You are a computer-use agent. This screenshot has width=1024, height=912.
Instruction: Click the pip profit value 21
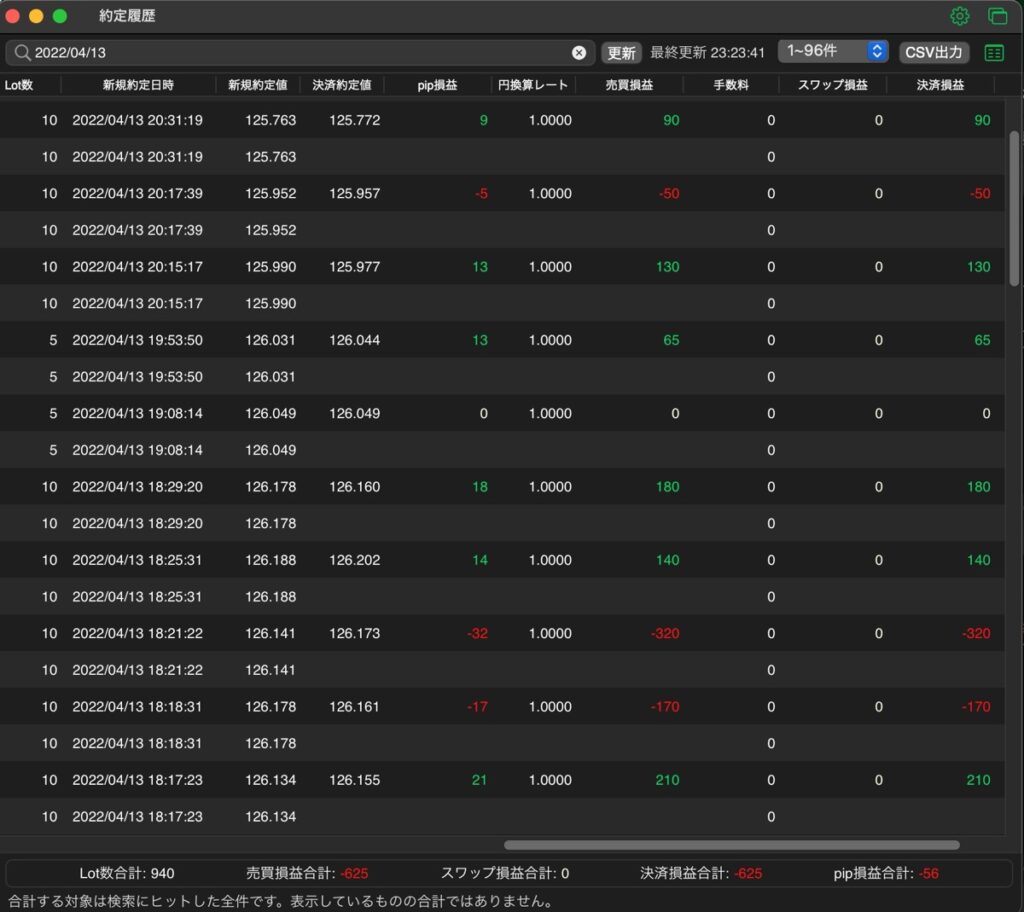pos(479,779)
